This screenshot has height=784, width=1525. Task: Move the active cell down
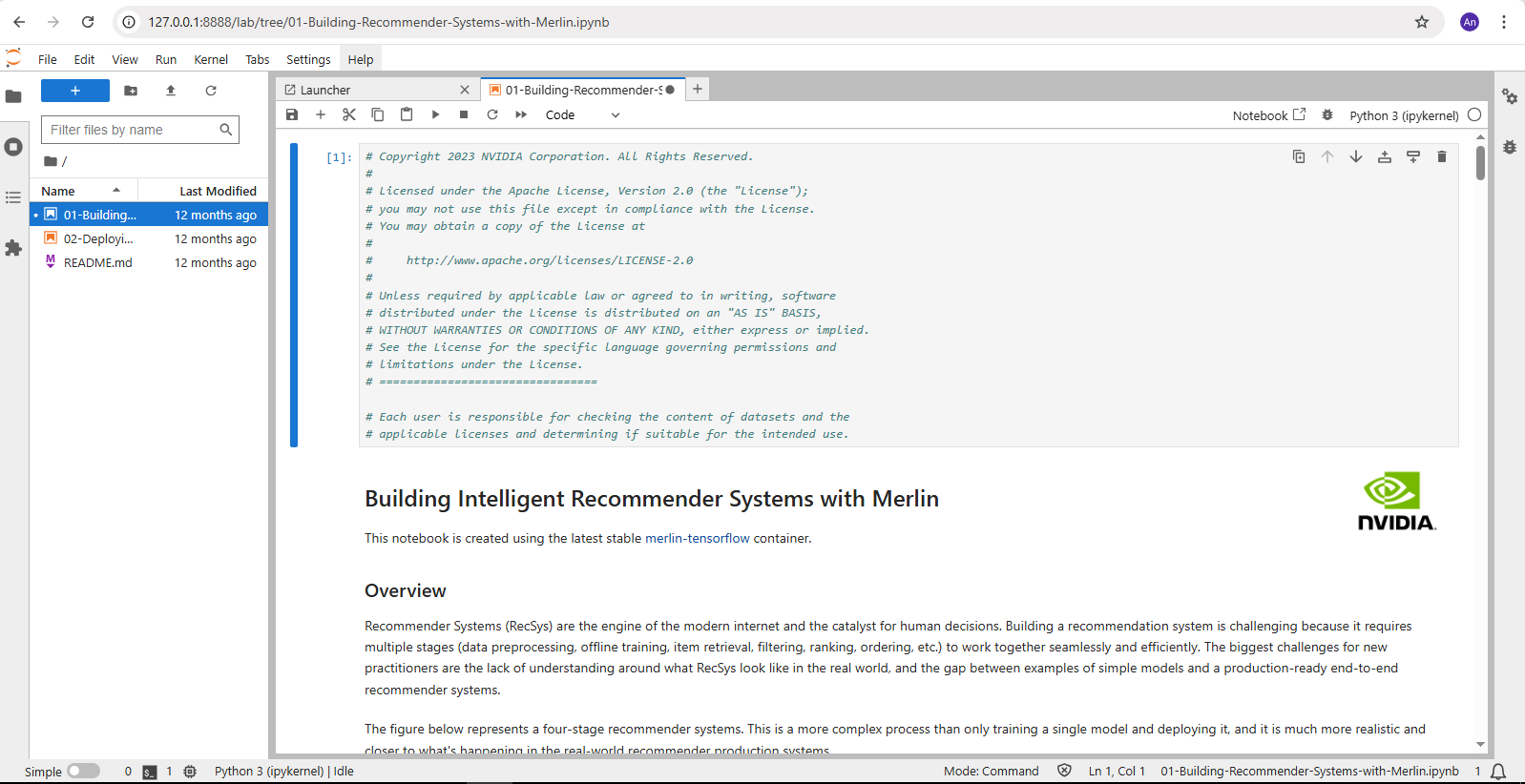coord(1356,156)
